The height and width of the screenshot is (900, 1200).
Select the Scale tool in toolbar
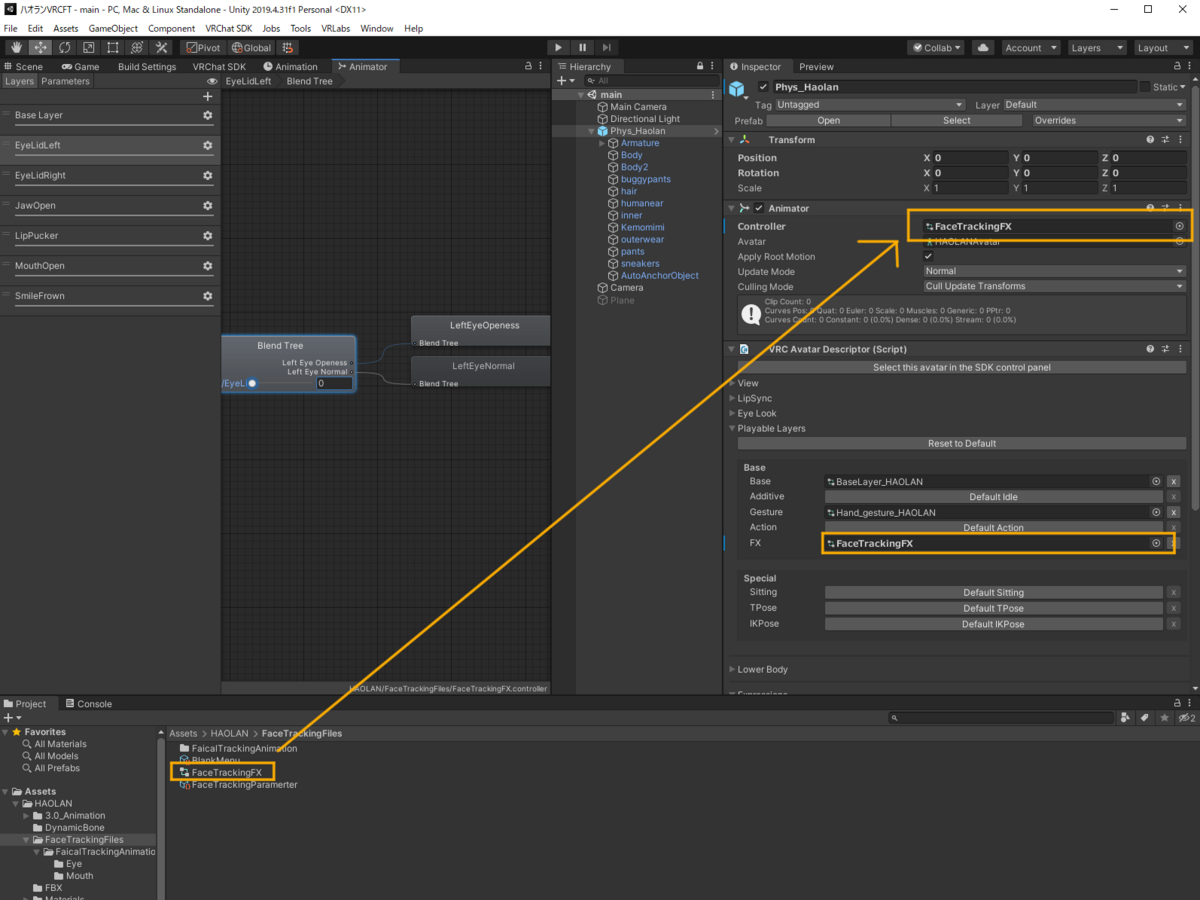pos(89,47)
